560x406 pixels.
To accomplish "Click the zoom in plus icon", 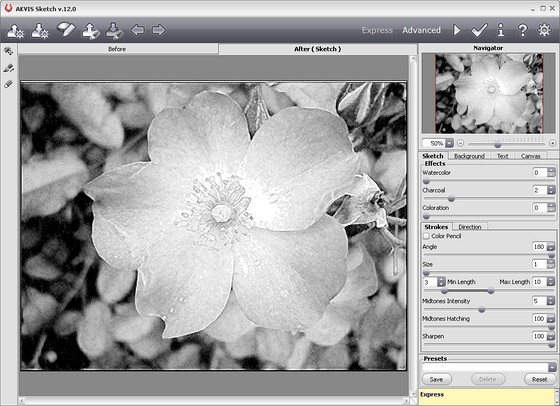I will 552,143.
